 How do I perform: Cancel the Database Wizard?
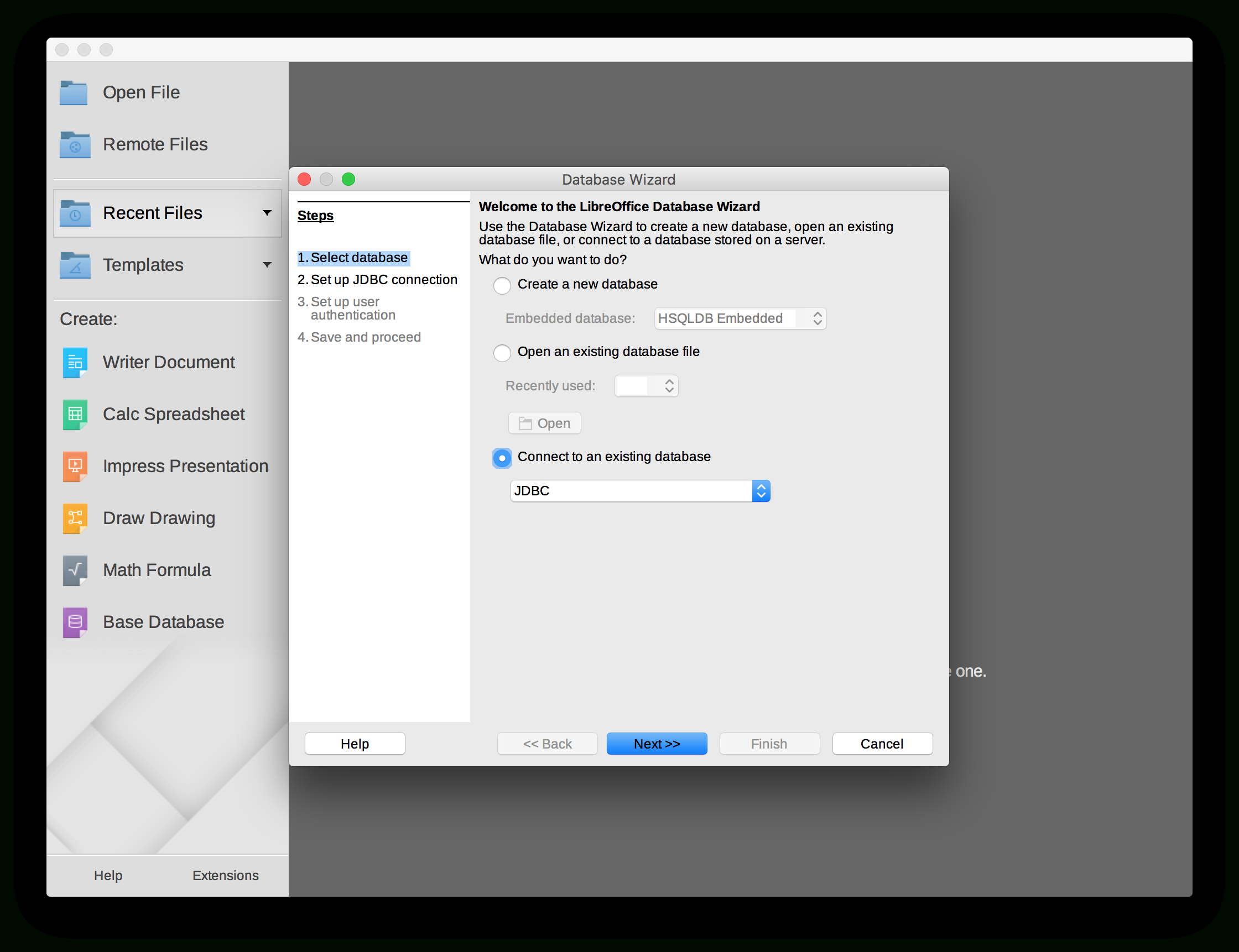coord(881,744)
